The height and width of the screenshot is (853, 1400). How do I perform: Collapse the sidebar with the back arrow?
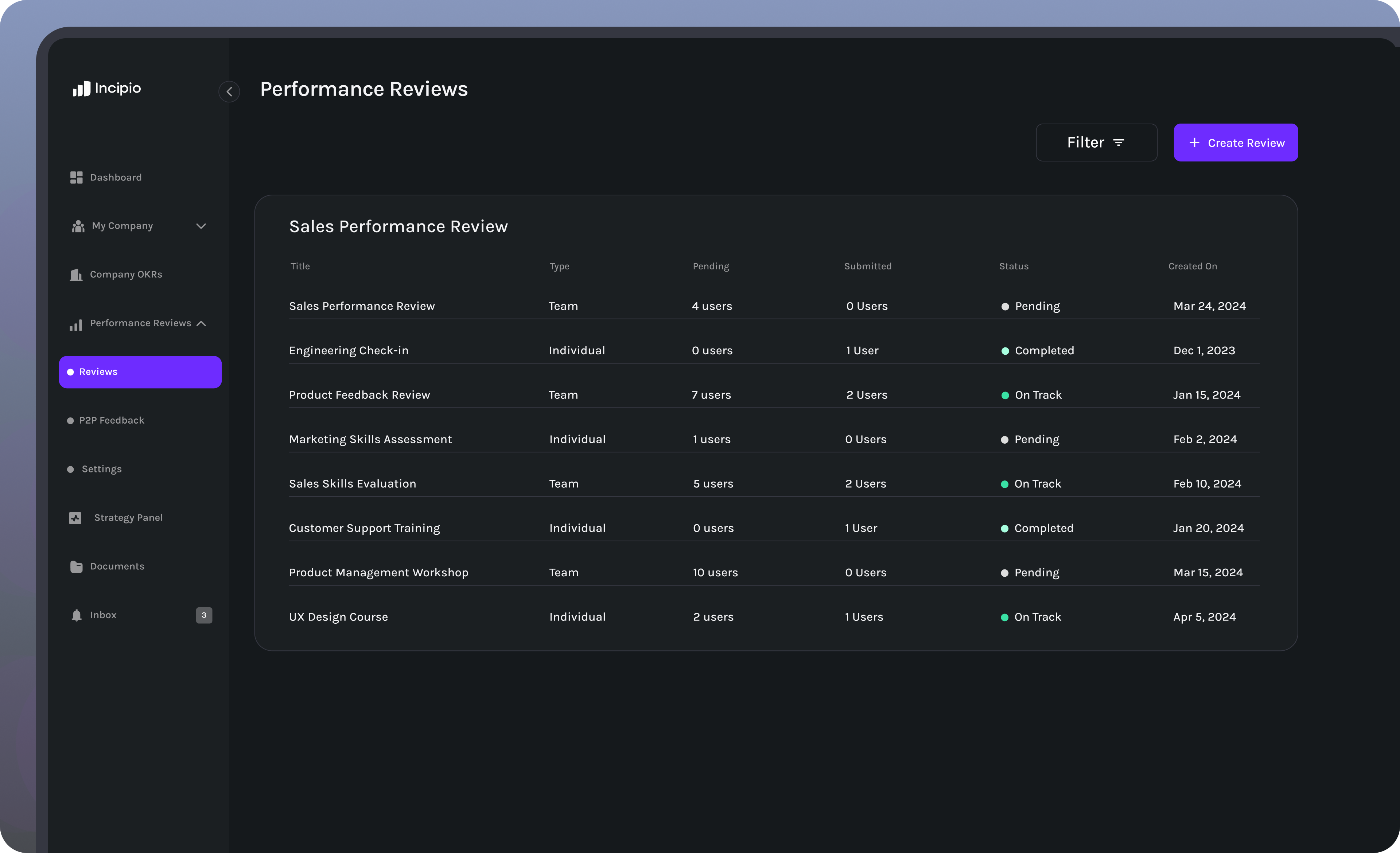[229, 91]
